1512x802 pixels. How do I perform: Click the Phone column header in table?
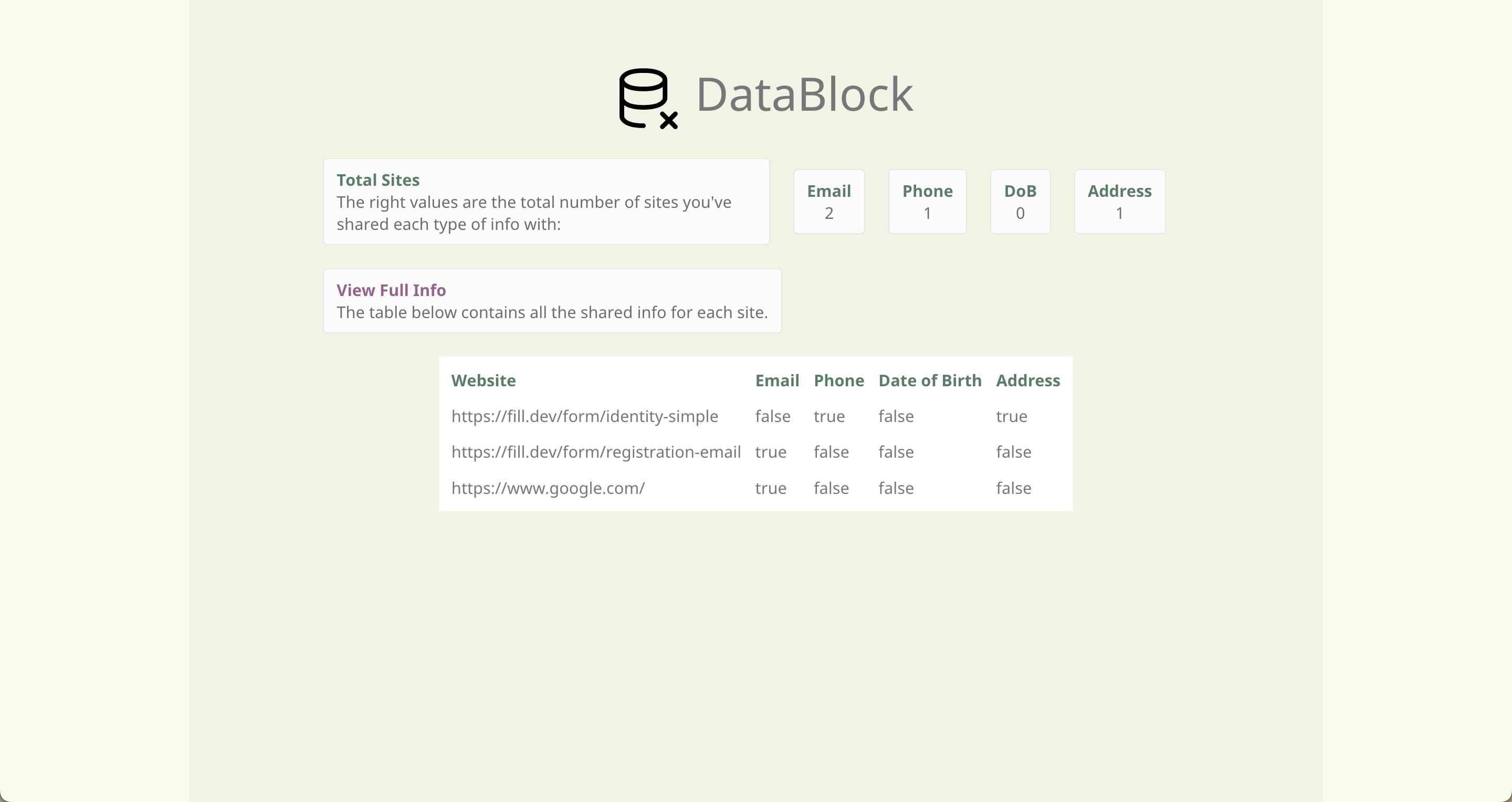tap(838, 381)
